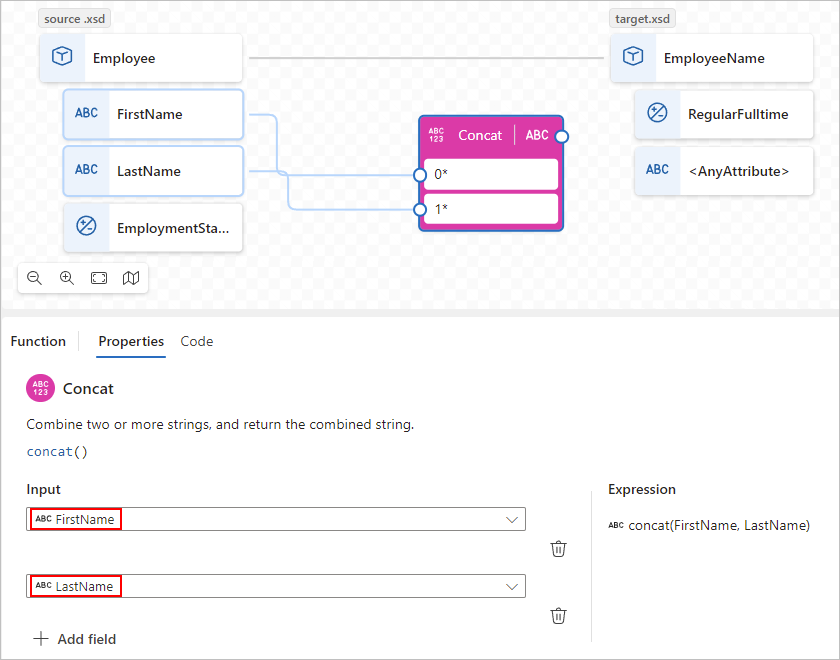This screenshot has height=660, width=840.
Task: Delete the LastName input with trash icon
Action: pyautogui.click(x=558, y=616)
